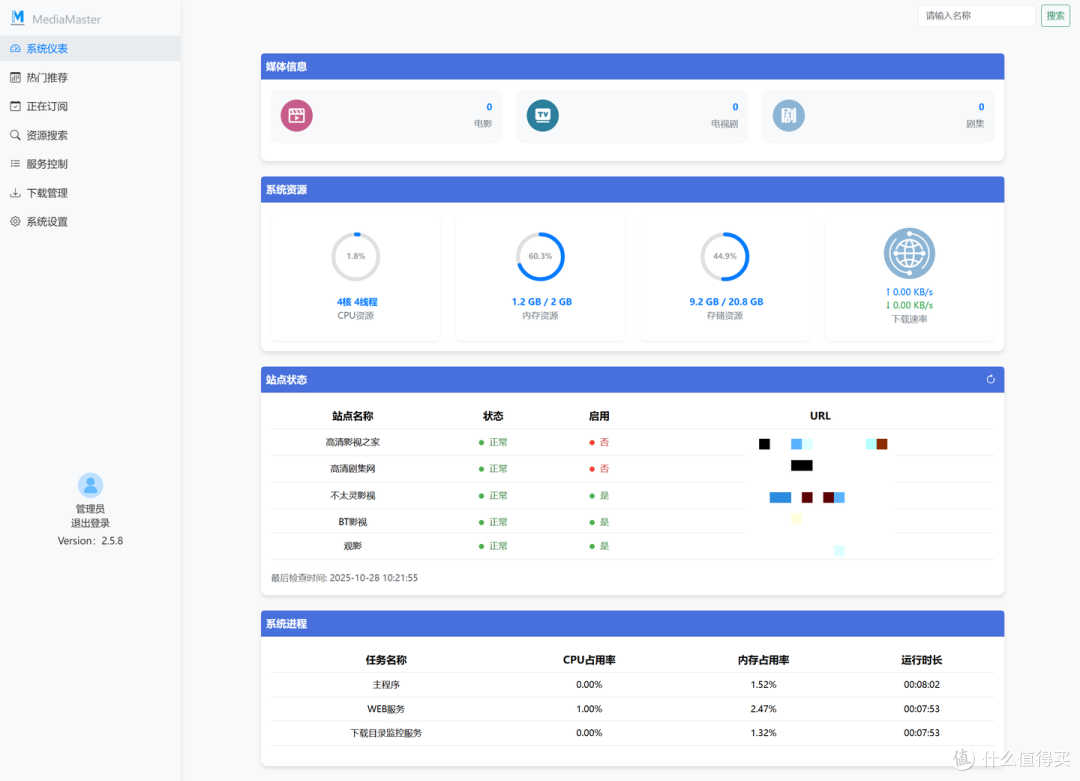Focus the 请输入名称 search field
This screenshot has height=781, width=1080.
pos(977,16)
